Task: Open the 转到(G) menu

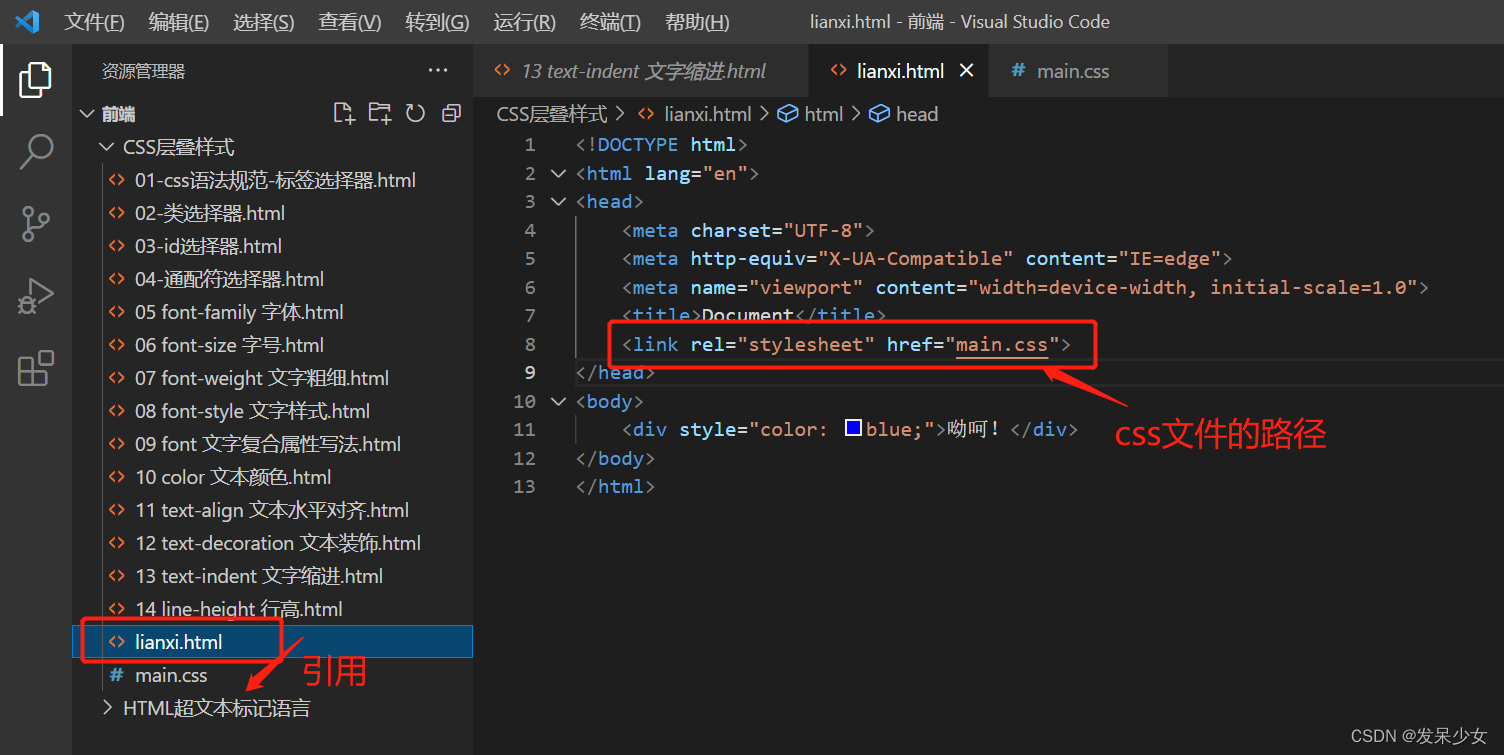Action: point(437,22)
